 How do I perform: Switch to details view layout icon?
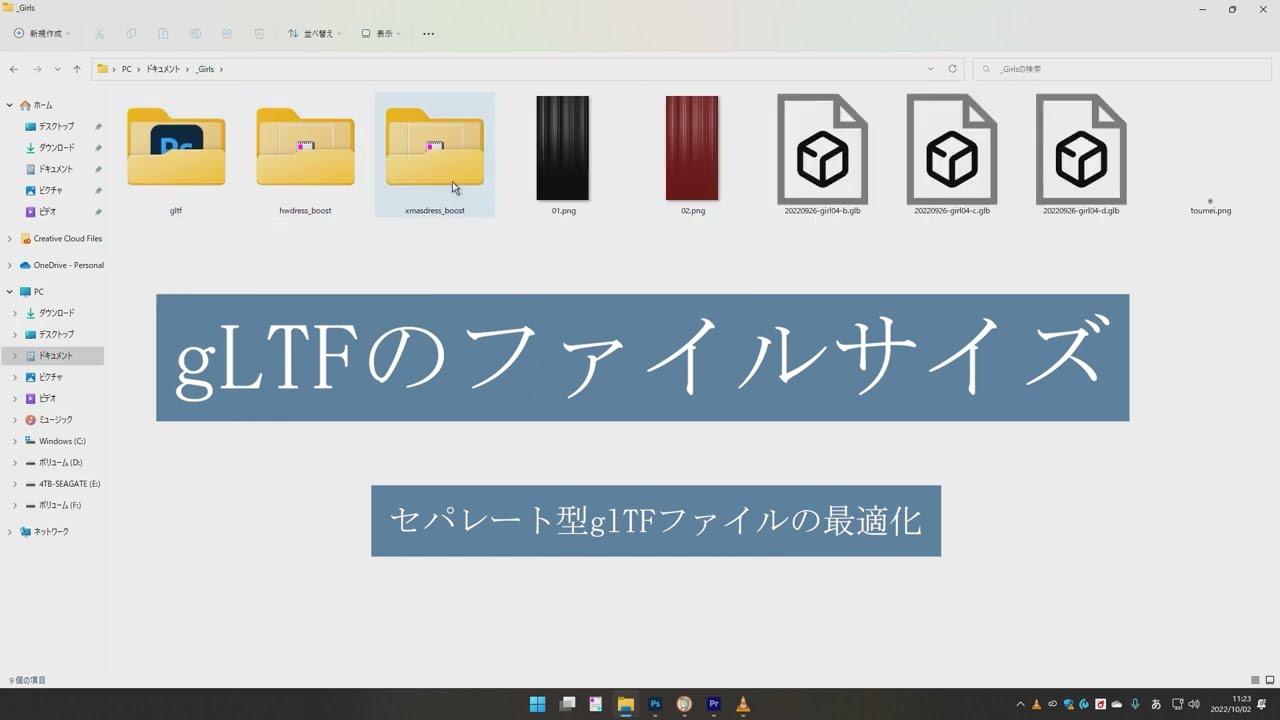(1255, 680)
